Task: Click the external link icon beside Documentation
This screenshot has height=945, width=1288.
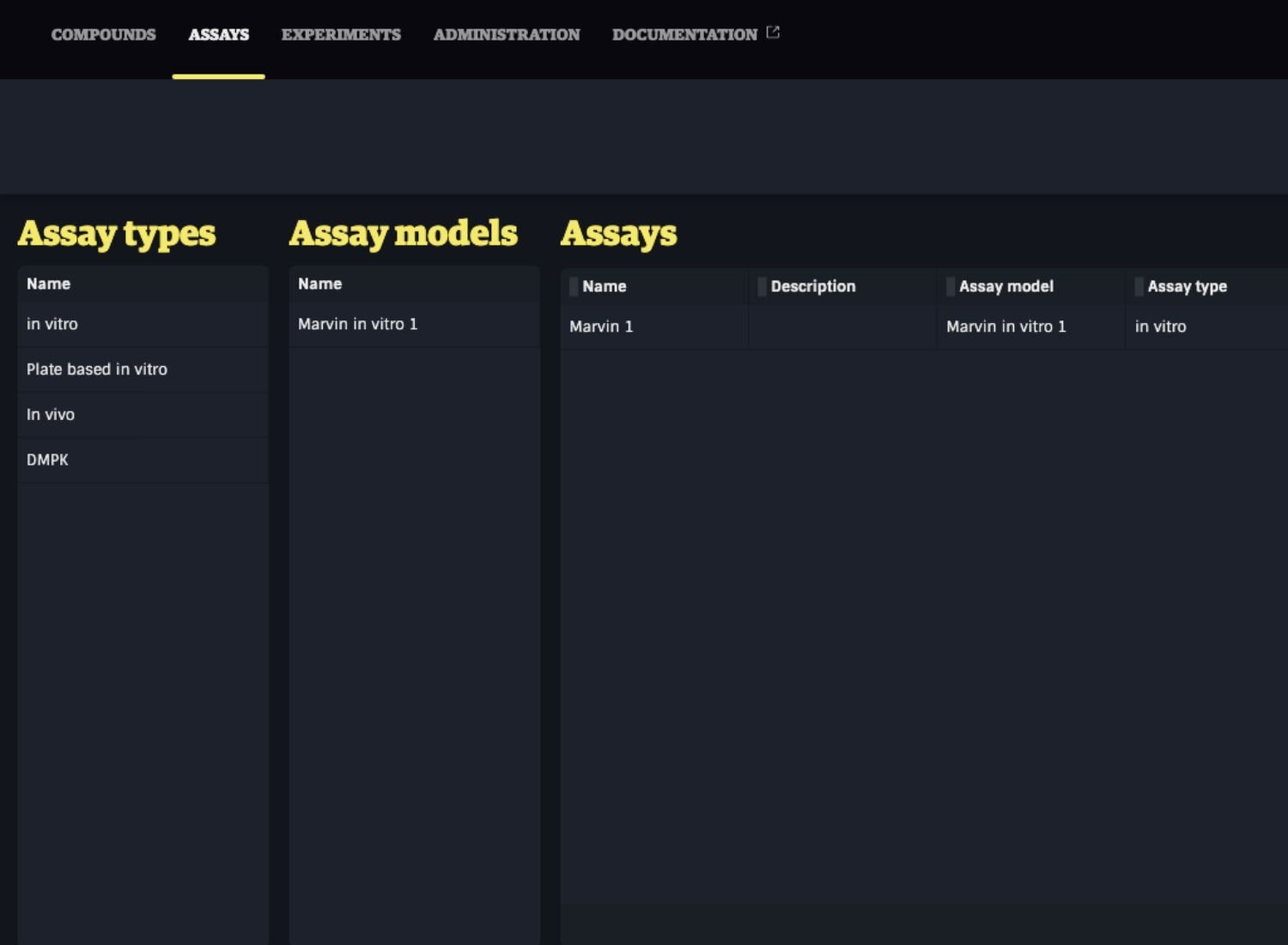Action: click(773, 33)
